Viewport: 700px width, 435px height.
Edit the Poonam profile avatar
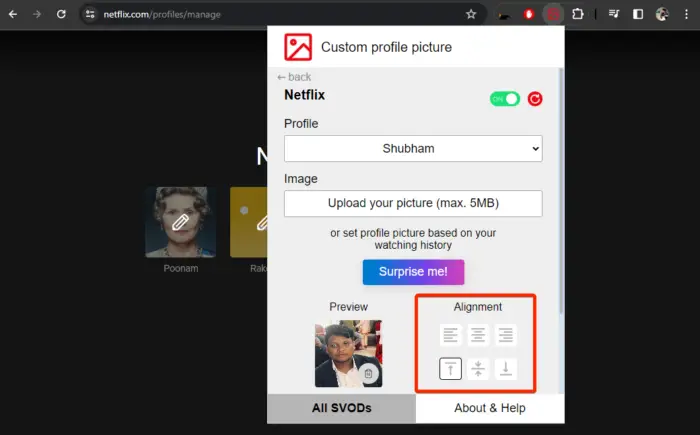(180, 222)
